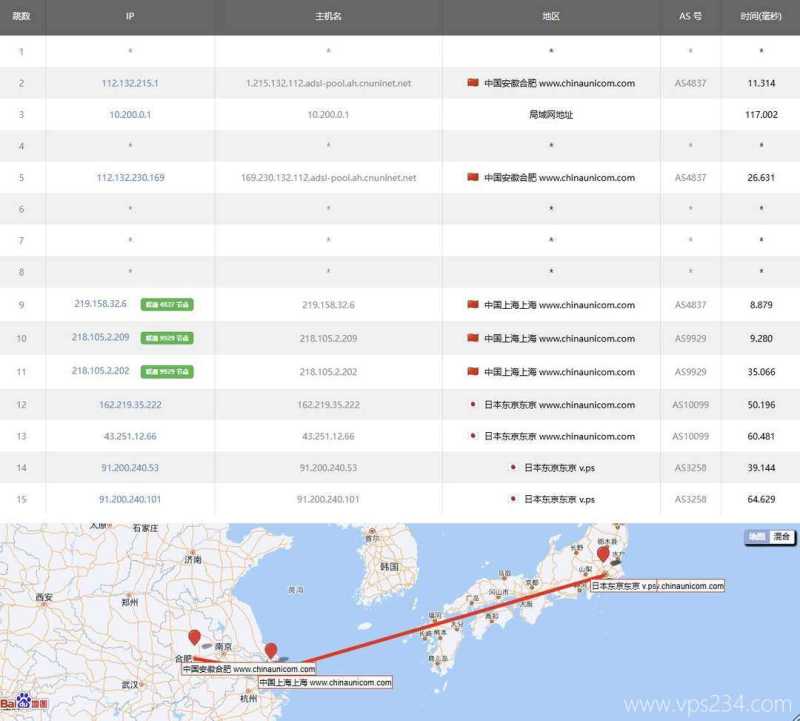Click the 时间(毫秒) column header
800x721 pixels.
761,17
